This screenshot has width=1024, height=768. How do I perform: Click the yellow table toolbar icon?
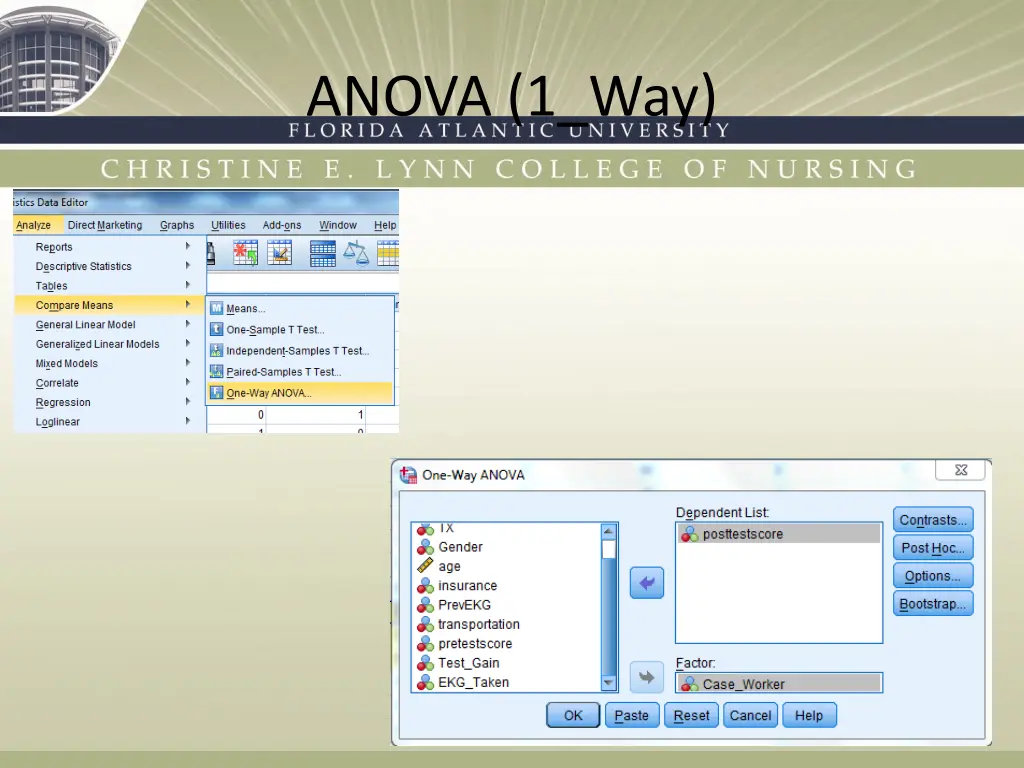click(388, 253)
